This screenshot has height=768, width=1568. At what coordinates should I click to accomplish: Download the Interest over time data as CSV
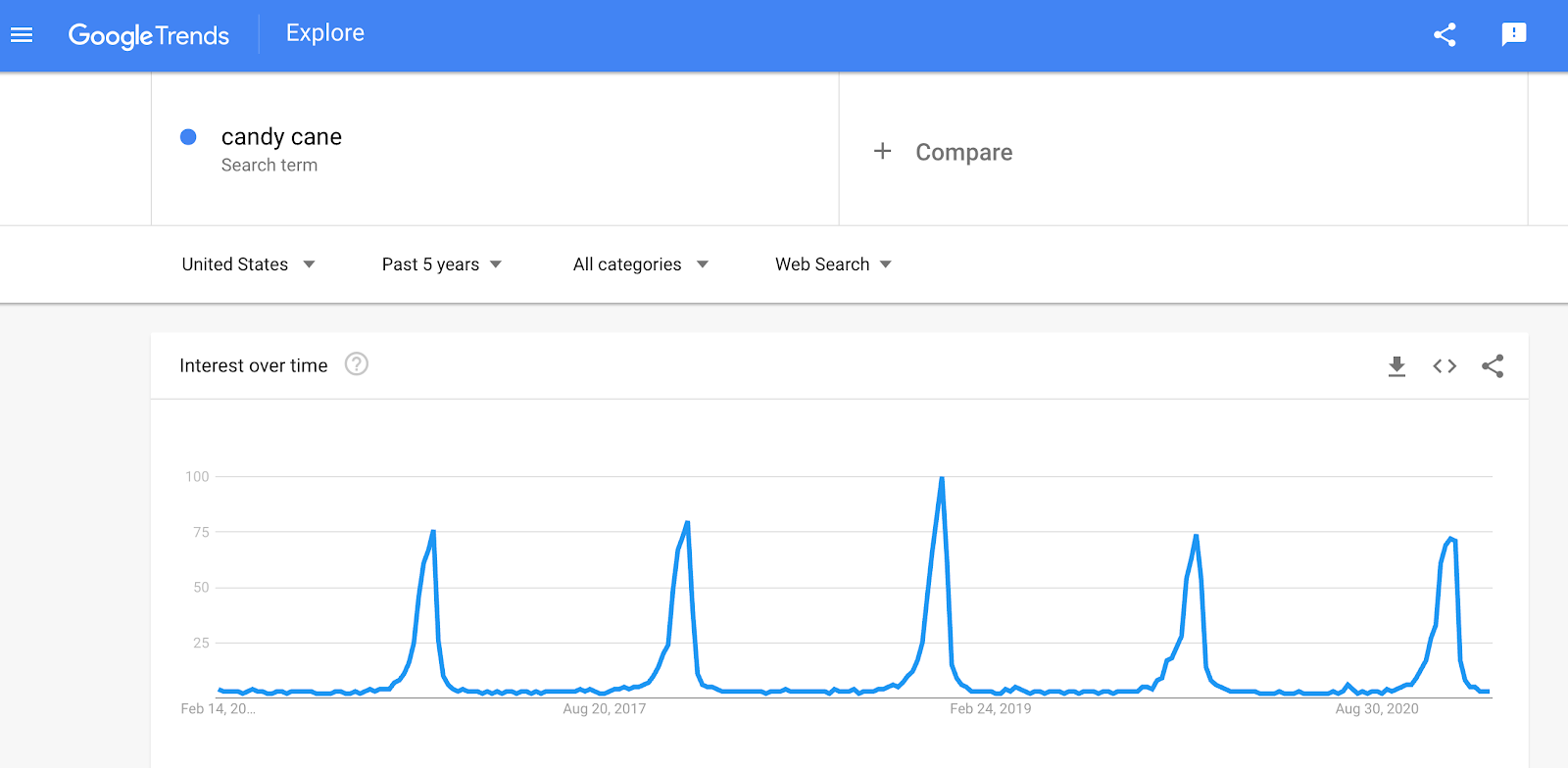point(1396,365)
